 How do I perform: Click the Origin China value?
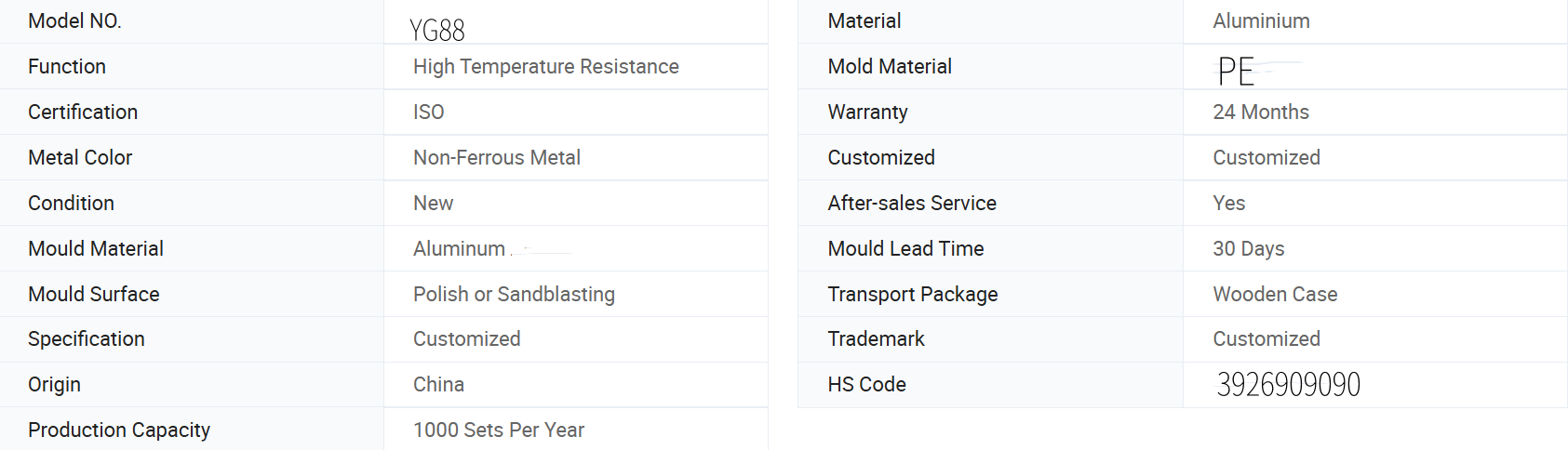click(438, 385)
